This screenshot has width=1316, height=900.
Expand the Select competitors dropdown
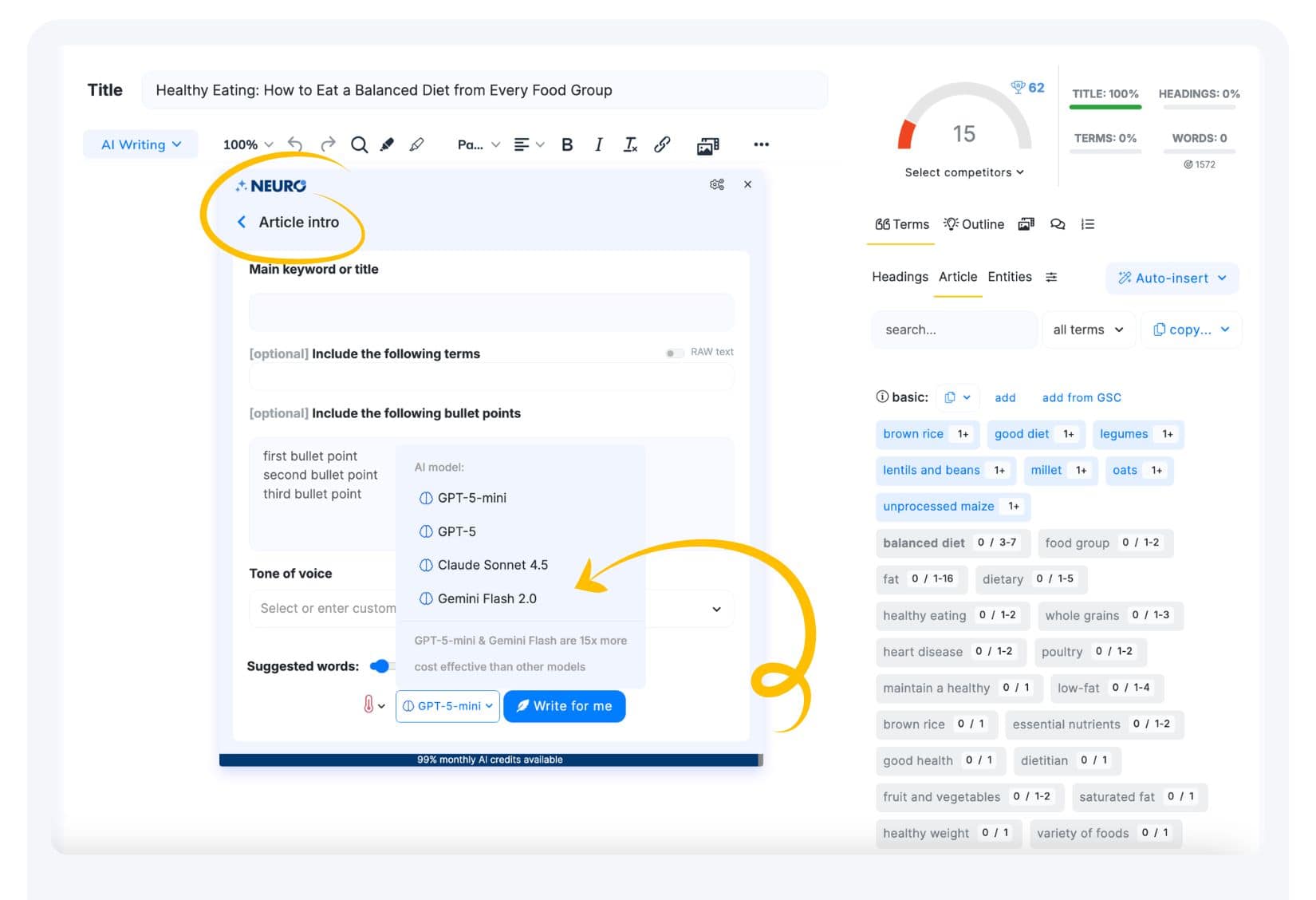(x=964, y=172)
